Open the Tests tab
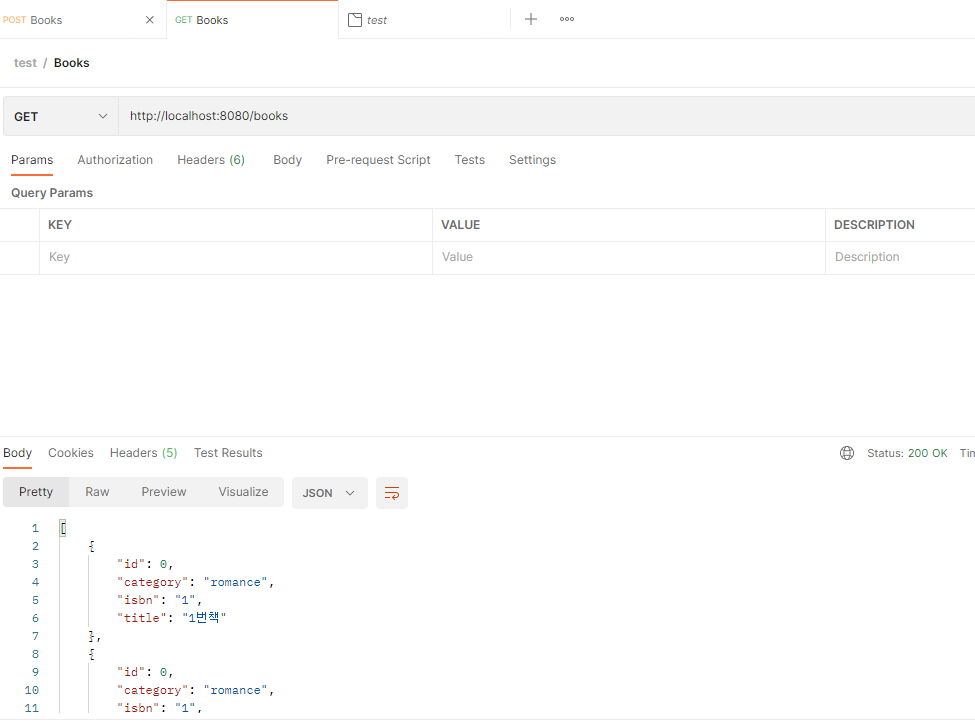Viewport: 975px width, 722px height. (469, 160)
